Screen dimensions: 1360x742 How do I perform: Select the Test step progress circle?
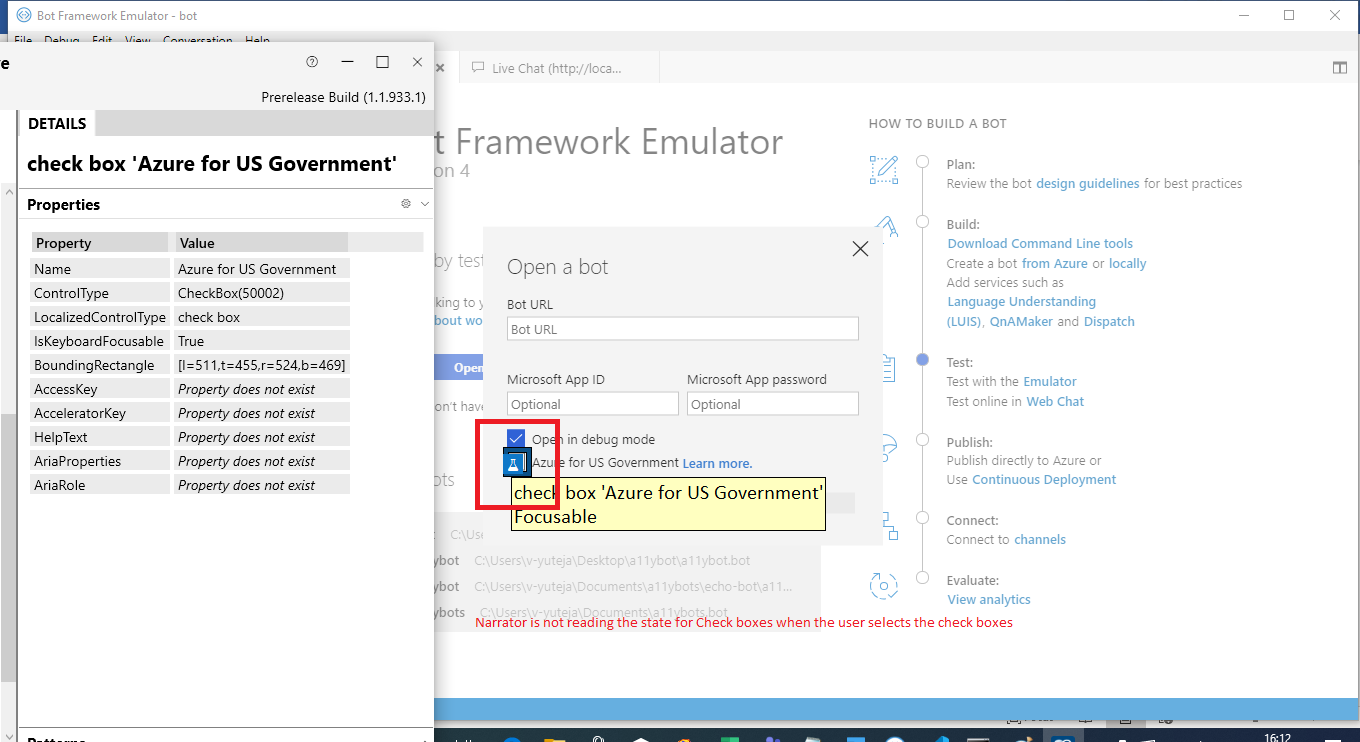[x=922, y=359]
